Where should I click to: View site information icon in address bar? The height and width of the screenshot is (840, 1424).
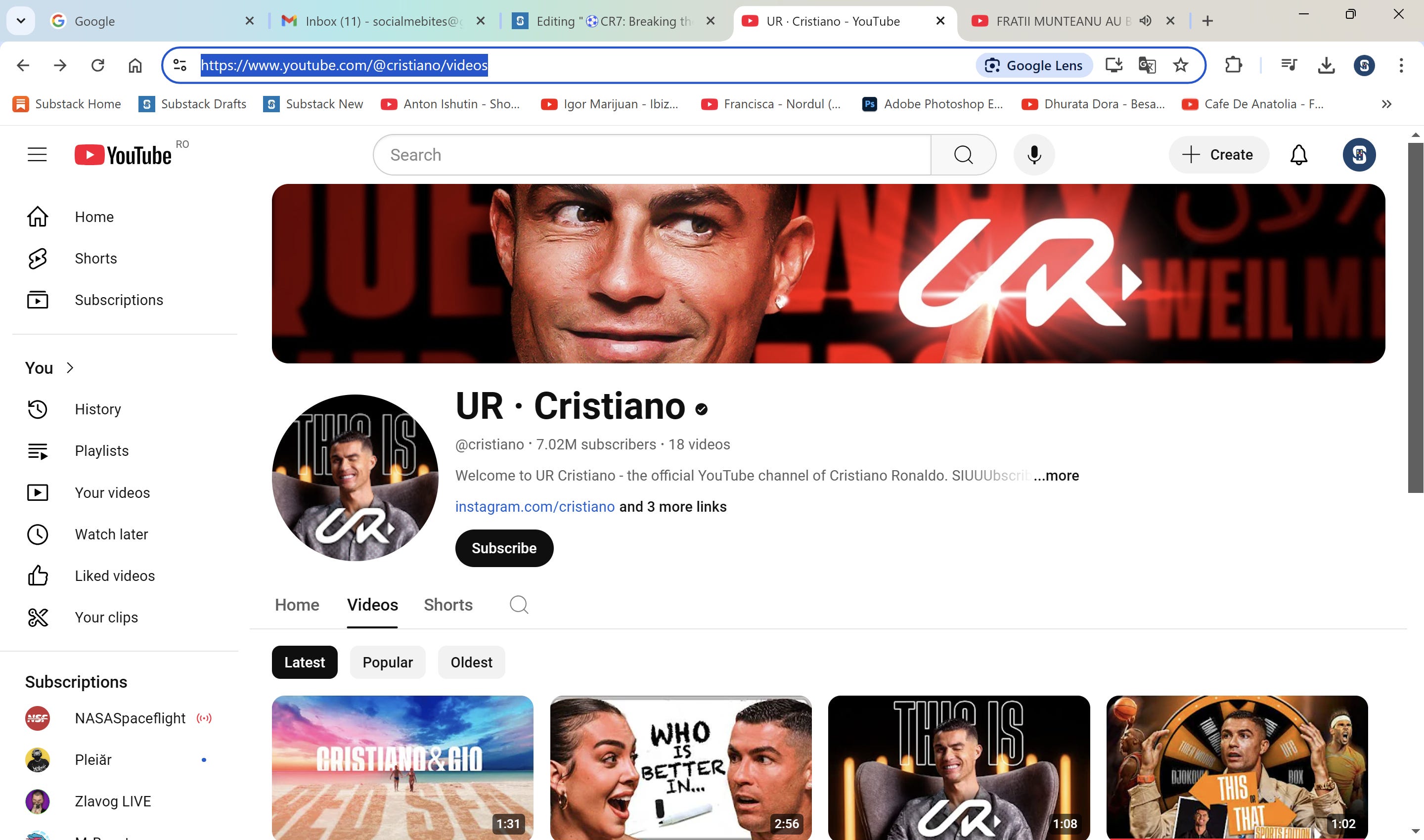[180, 65]
